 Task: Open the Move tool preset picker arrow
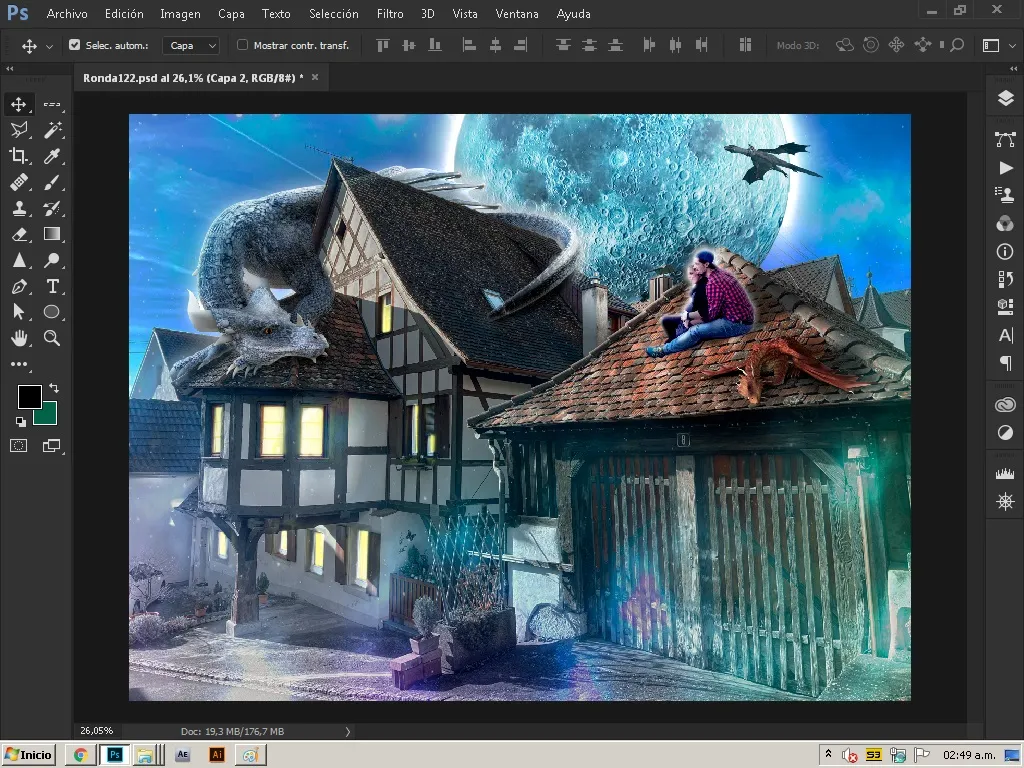(x=49, y=46)
